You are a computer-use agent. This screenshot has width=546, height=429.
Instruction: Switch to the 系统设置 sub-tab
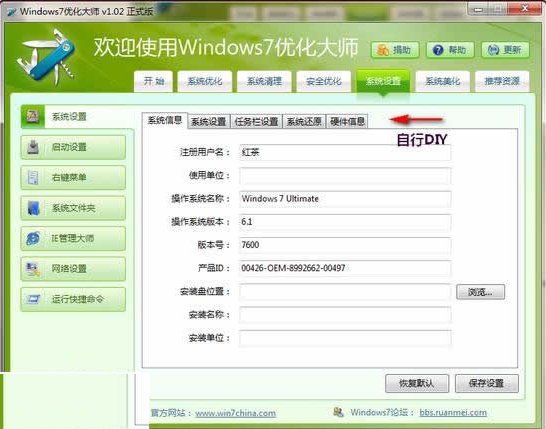[209, 122]
